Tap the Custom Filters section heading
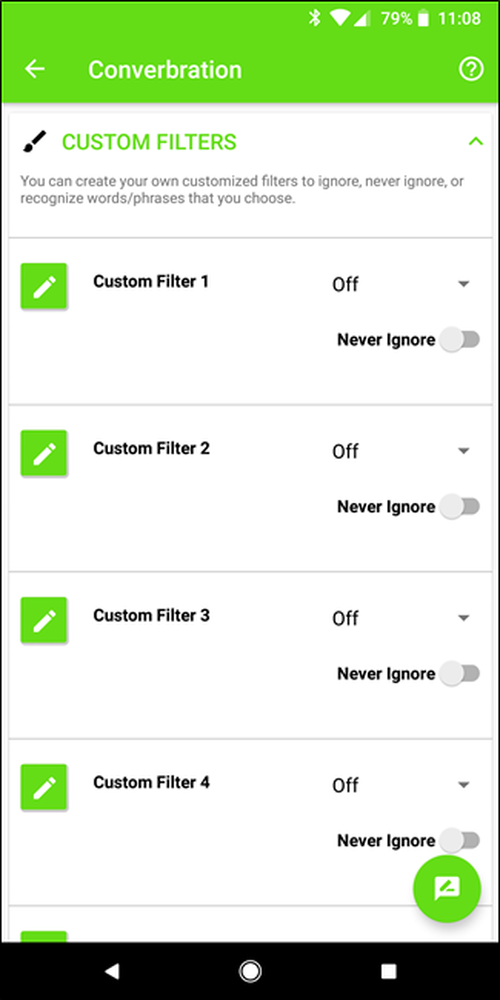 coord(149,142)
